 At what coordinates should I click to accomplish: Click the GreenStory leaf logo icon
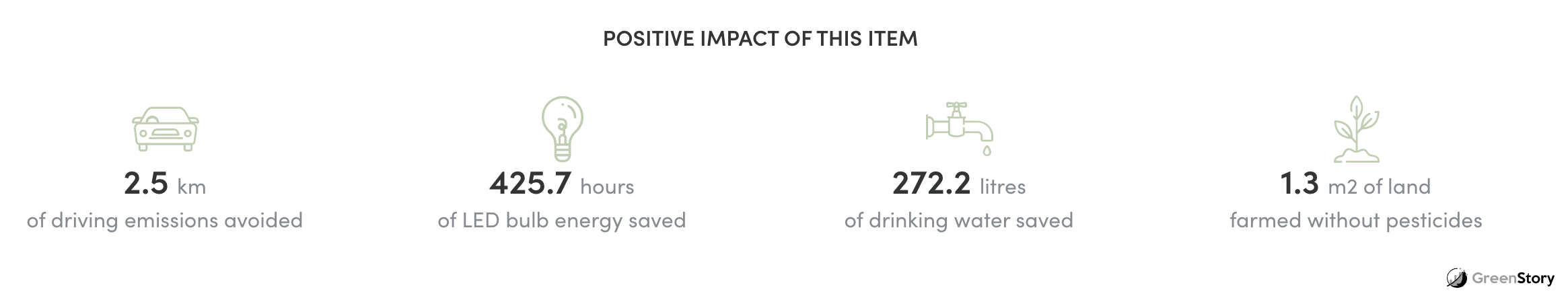(x=1456, y=278)
